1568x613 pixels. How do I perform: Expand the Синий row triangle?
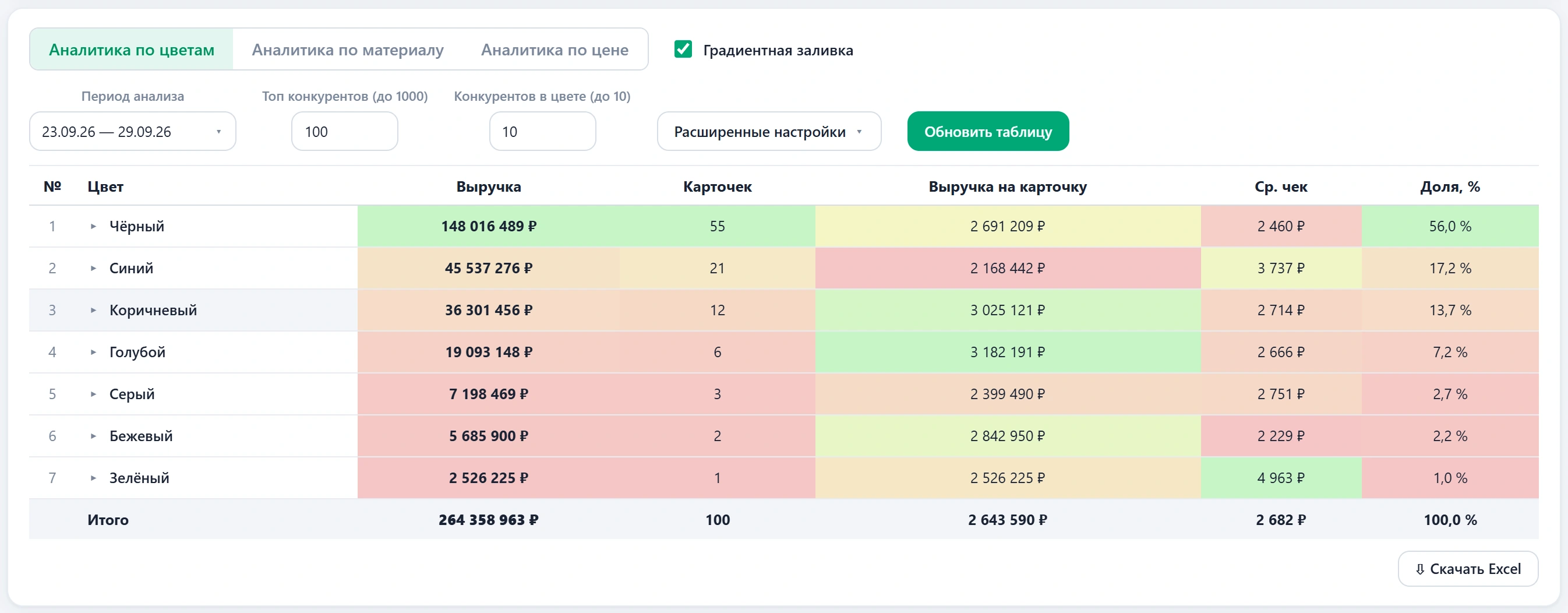coord(93,269)
